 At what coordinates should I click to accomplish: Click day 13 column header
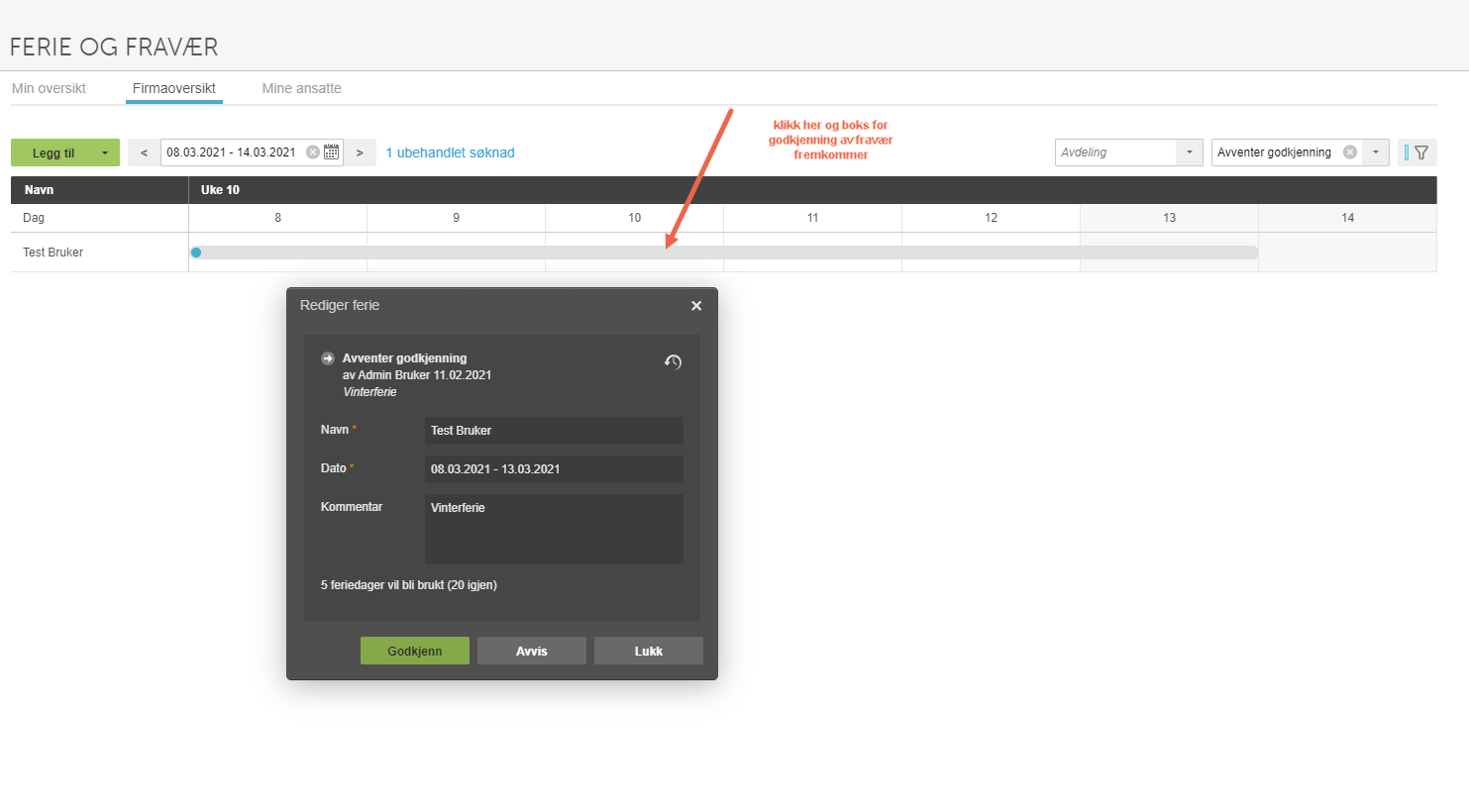pos(1170,218)
